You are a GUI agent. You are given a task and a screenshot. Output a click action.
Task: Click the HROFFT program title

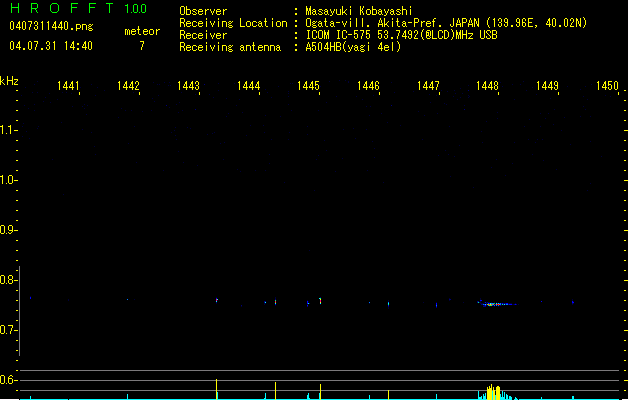pyautogui.click(x=62, y=8)
